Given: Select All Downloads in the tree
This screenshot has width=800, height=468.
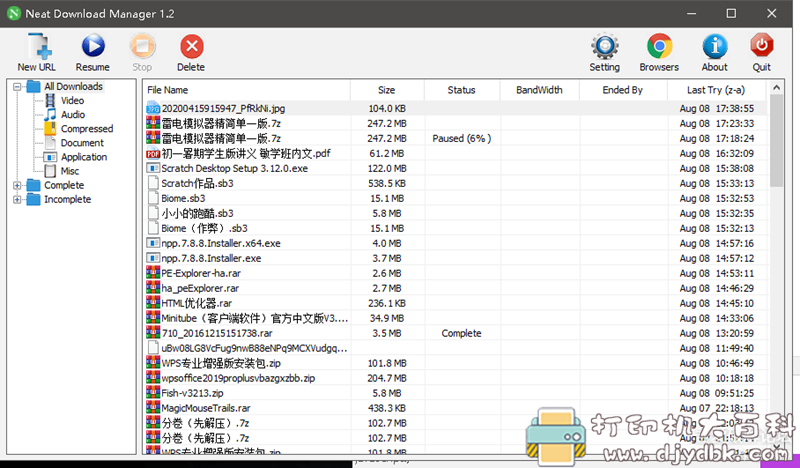Looking at the screenshot, I should pyautogui.click(x=73, y=86).
